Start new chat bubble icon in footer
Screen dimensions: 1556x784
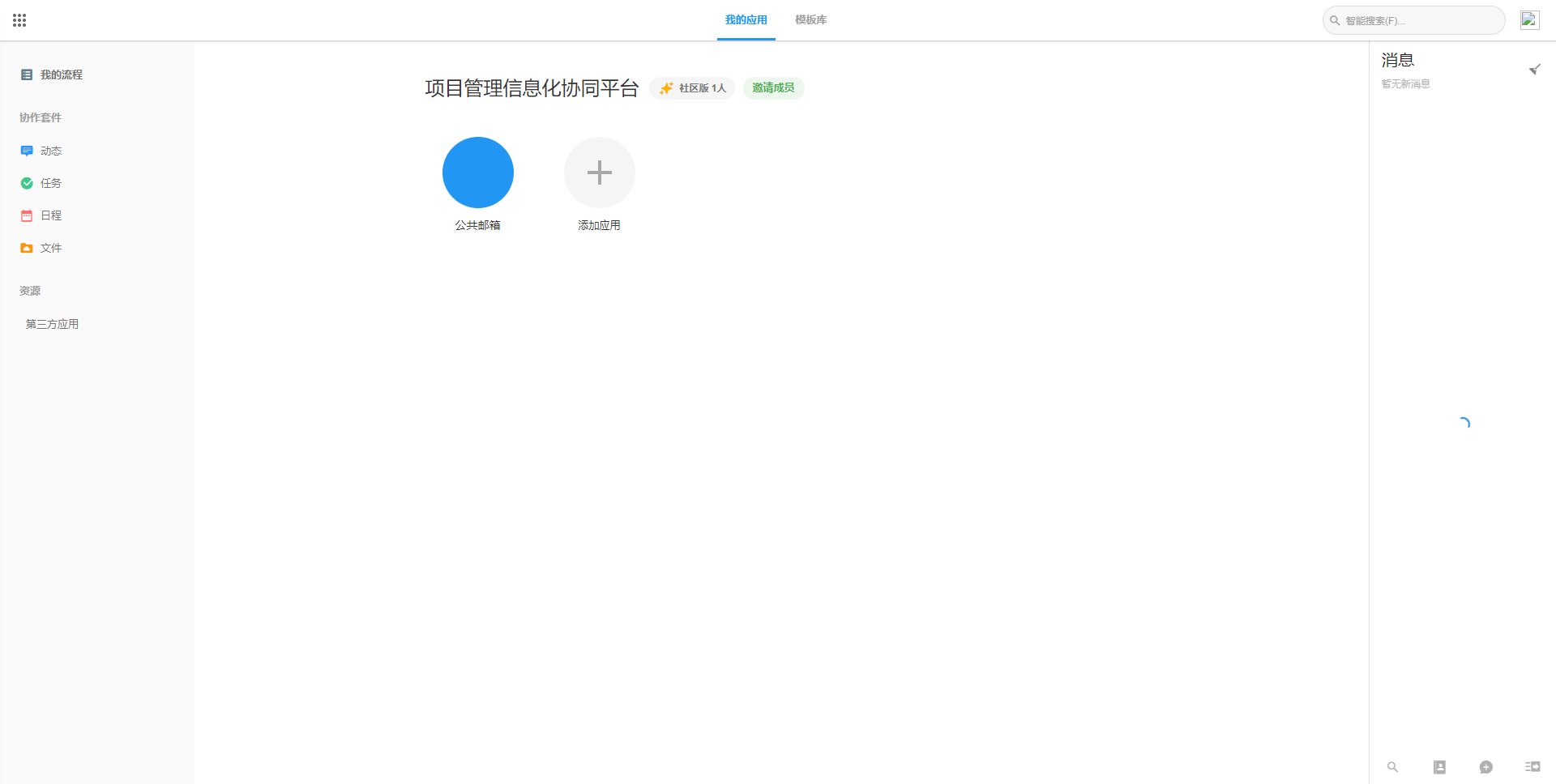pos(1486,767)
